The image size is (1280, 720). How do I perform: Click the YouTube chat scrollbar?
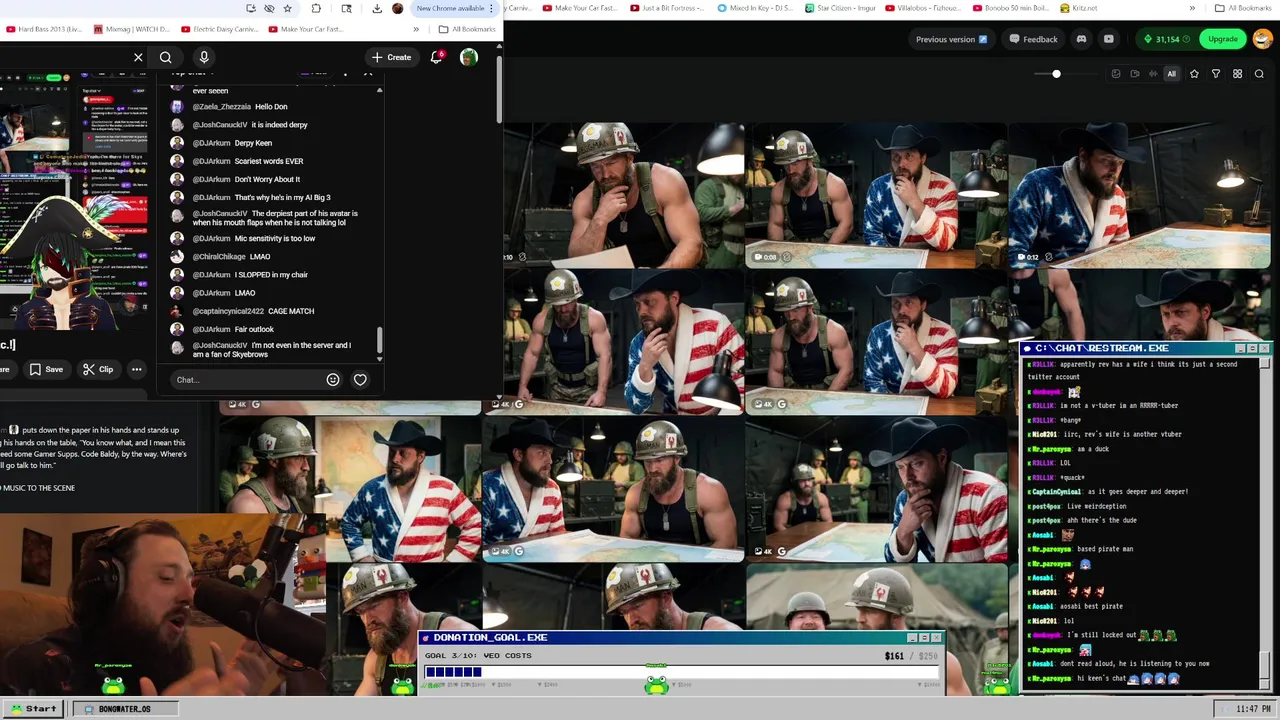tap(379, 343)
